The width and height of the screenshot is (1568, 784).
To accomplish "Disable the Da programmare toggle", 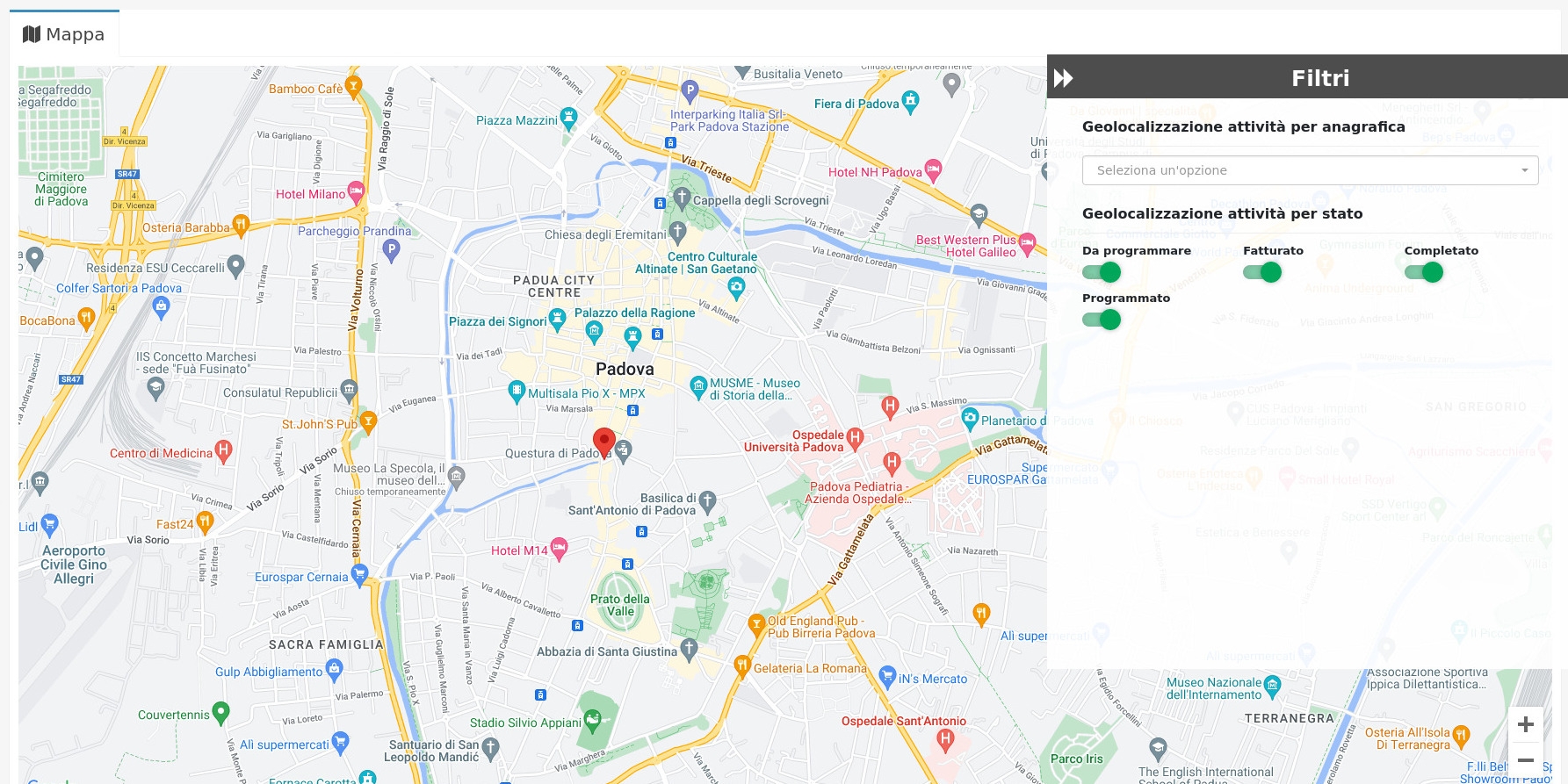I will click(x=1102, y=272).
